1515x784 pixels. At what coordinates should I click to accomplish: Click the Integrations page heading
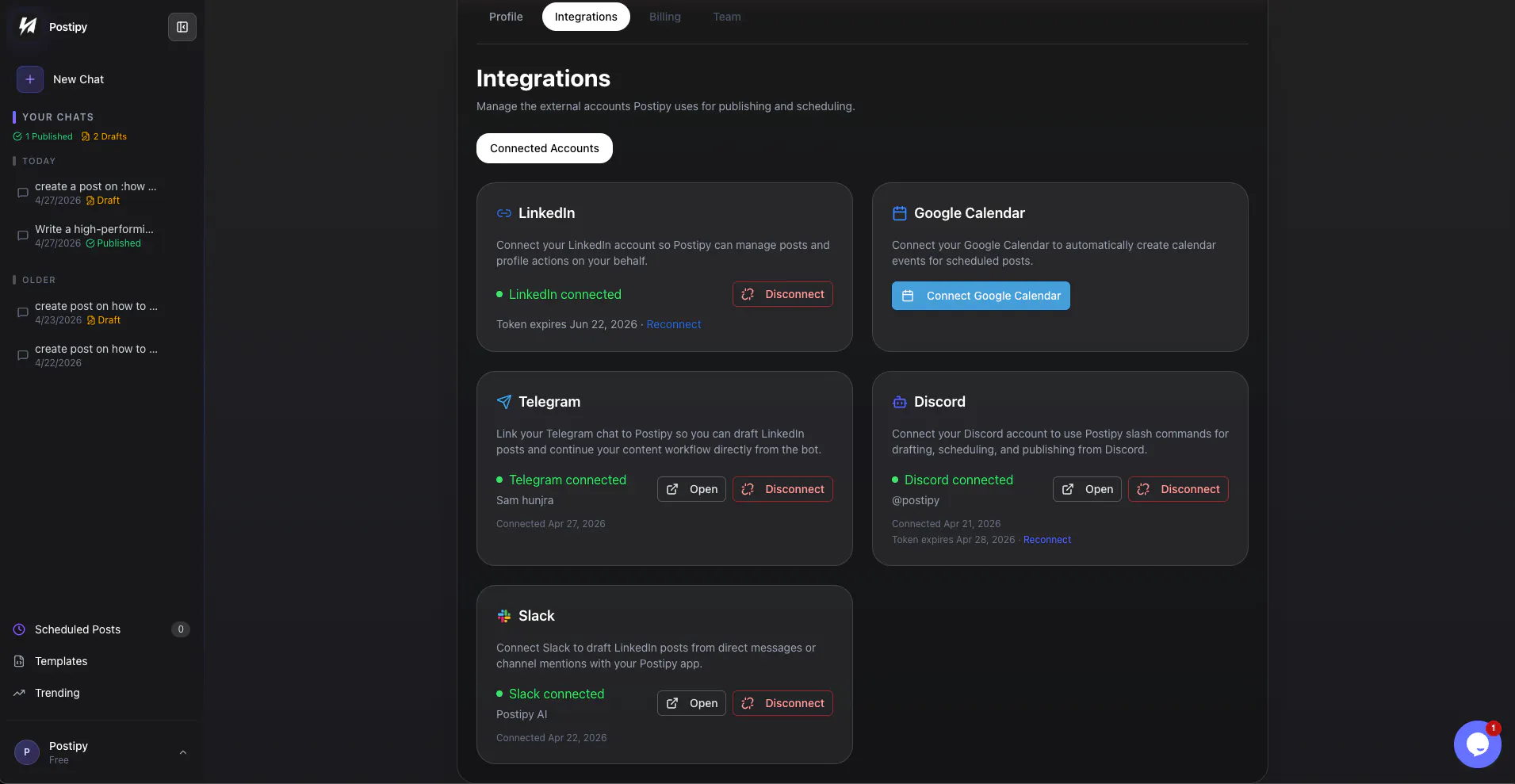pyautogui.click(x=543, y=78)
